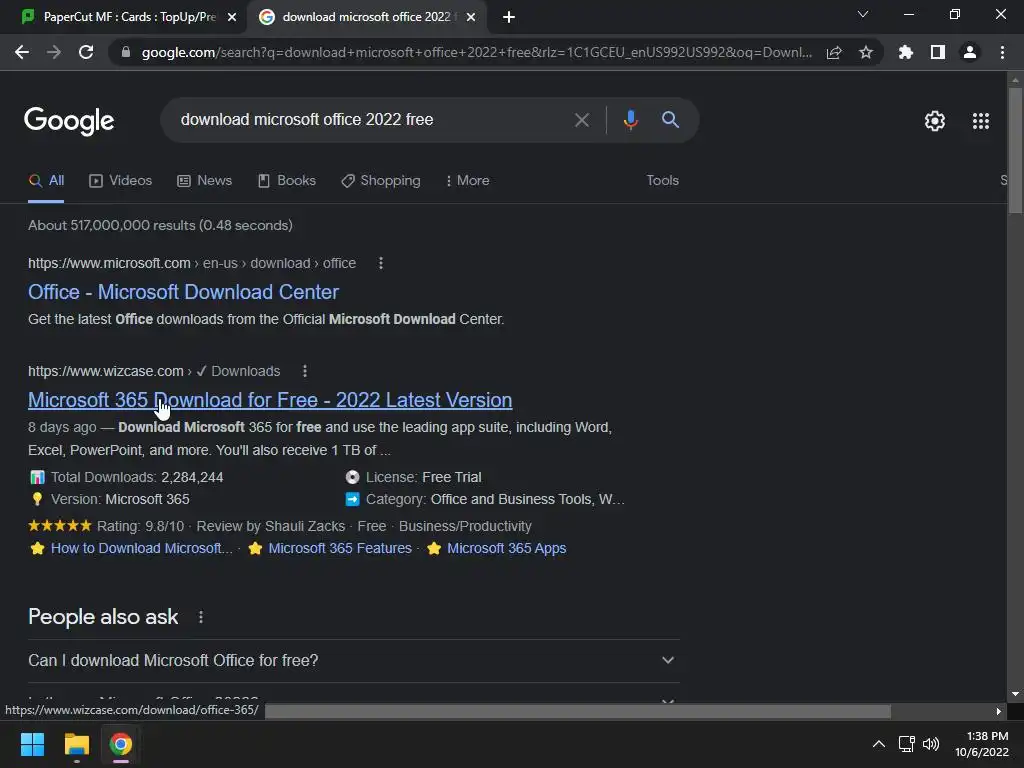
Task: Reload the Google search page
Action: [86, 52]
